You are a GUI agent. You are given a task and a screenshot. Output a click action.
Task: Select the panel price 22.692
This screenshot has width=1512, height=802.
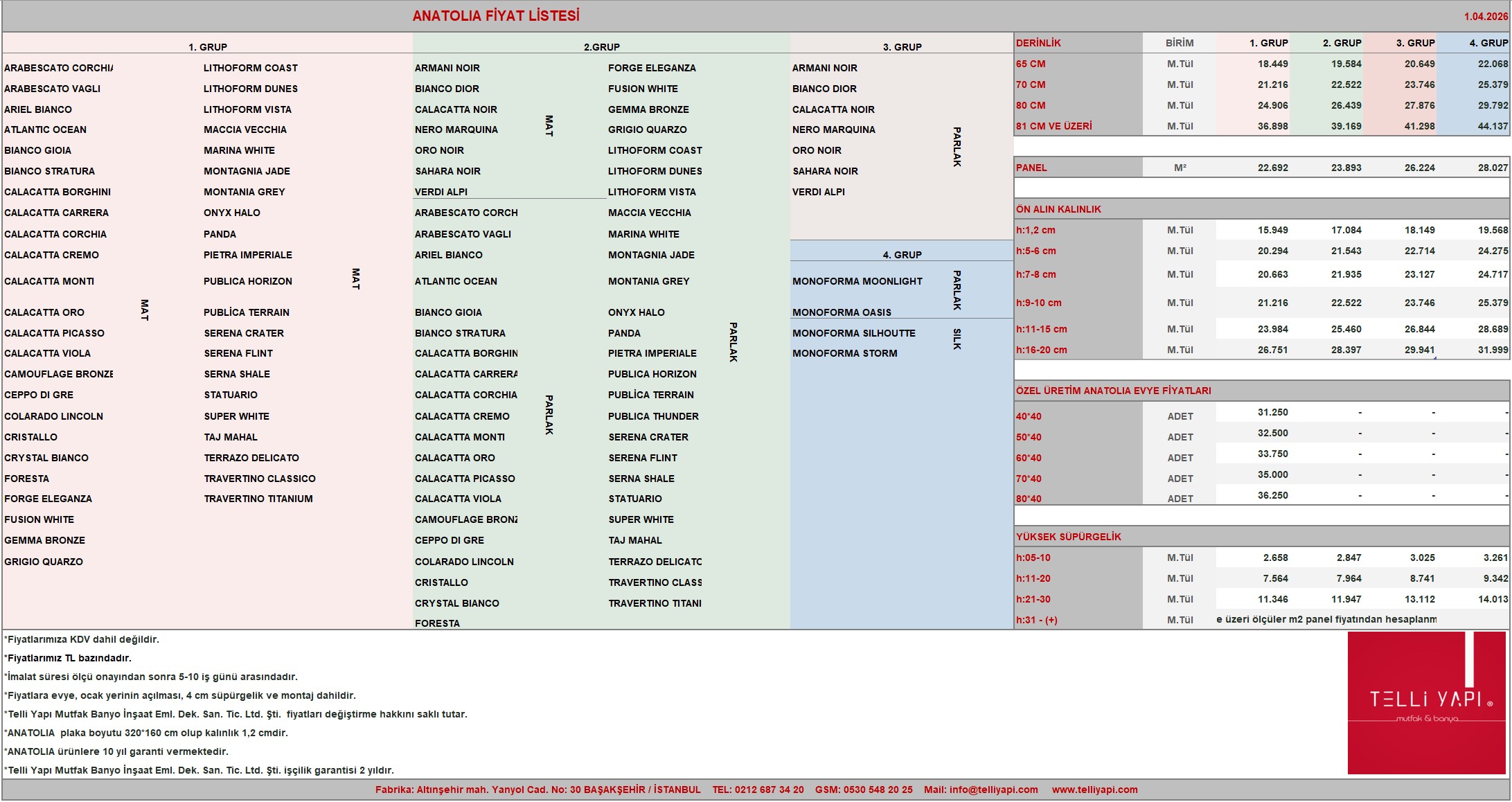[1273, 168]
